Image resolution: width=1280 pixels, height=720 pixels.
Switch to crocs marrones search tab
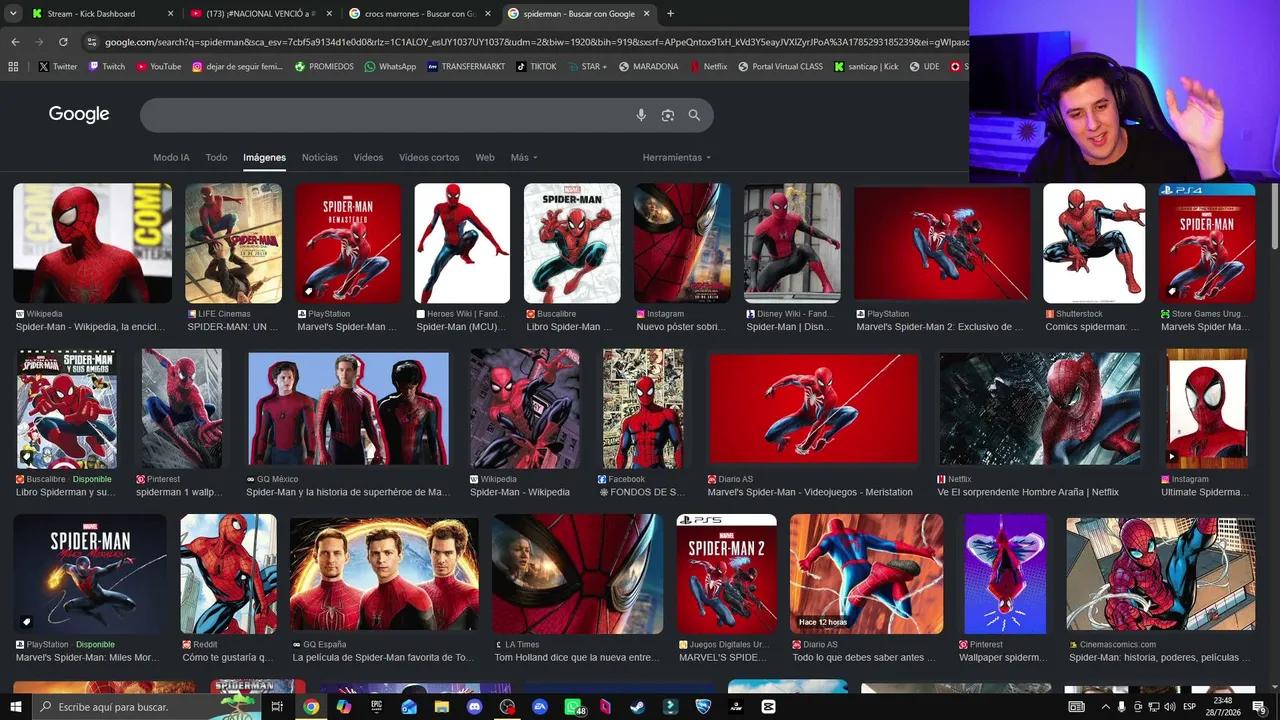point(420,14)
